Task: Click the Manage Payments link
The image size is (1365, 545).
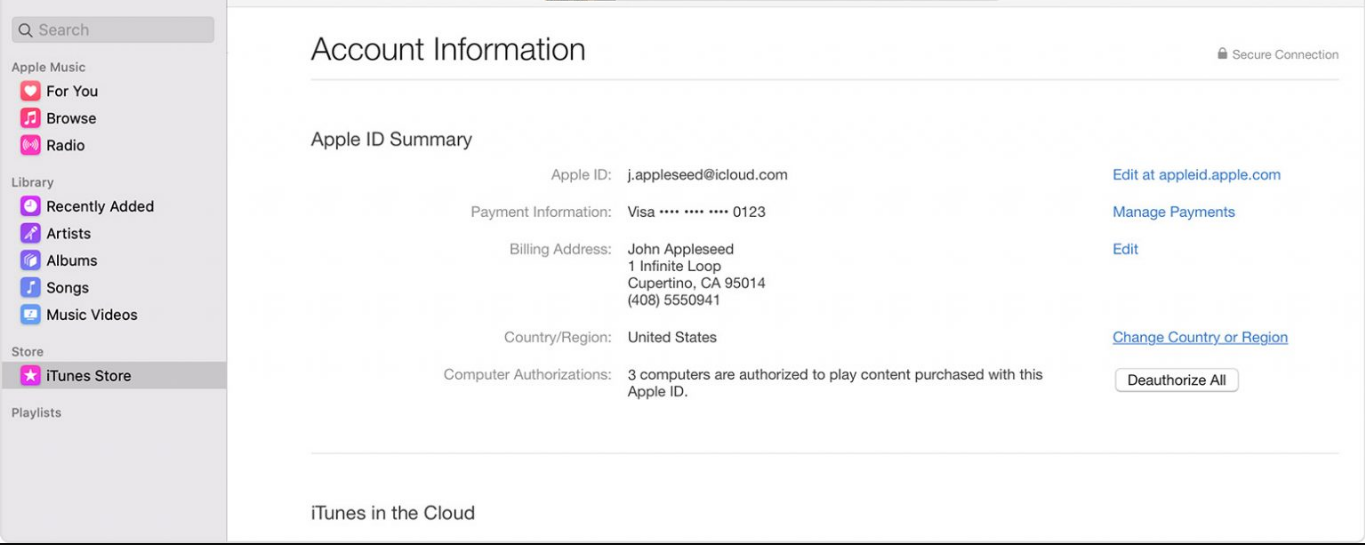Action: pos(1173,212)
